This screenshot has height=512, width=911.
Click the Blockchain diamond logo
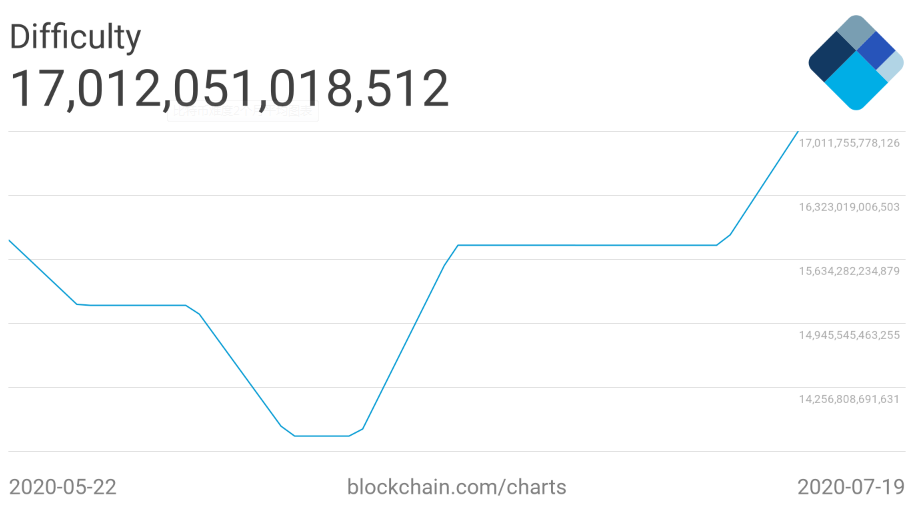coord(855,62)
